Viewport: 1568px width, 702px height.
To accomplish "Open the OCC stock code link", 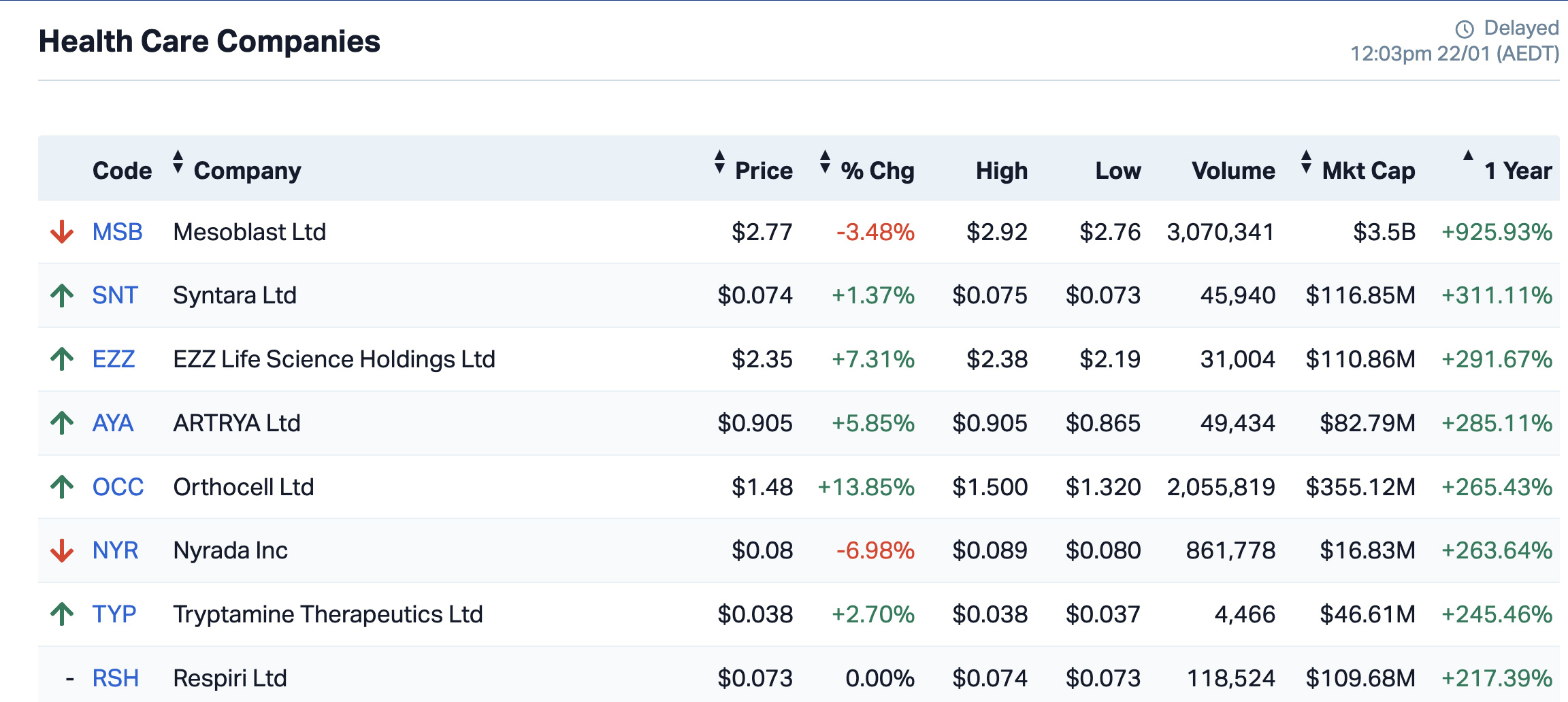I will (118, 487).
